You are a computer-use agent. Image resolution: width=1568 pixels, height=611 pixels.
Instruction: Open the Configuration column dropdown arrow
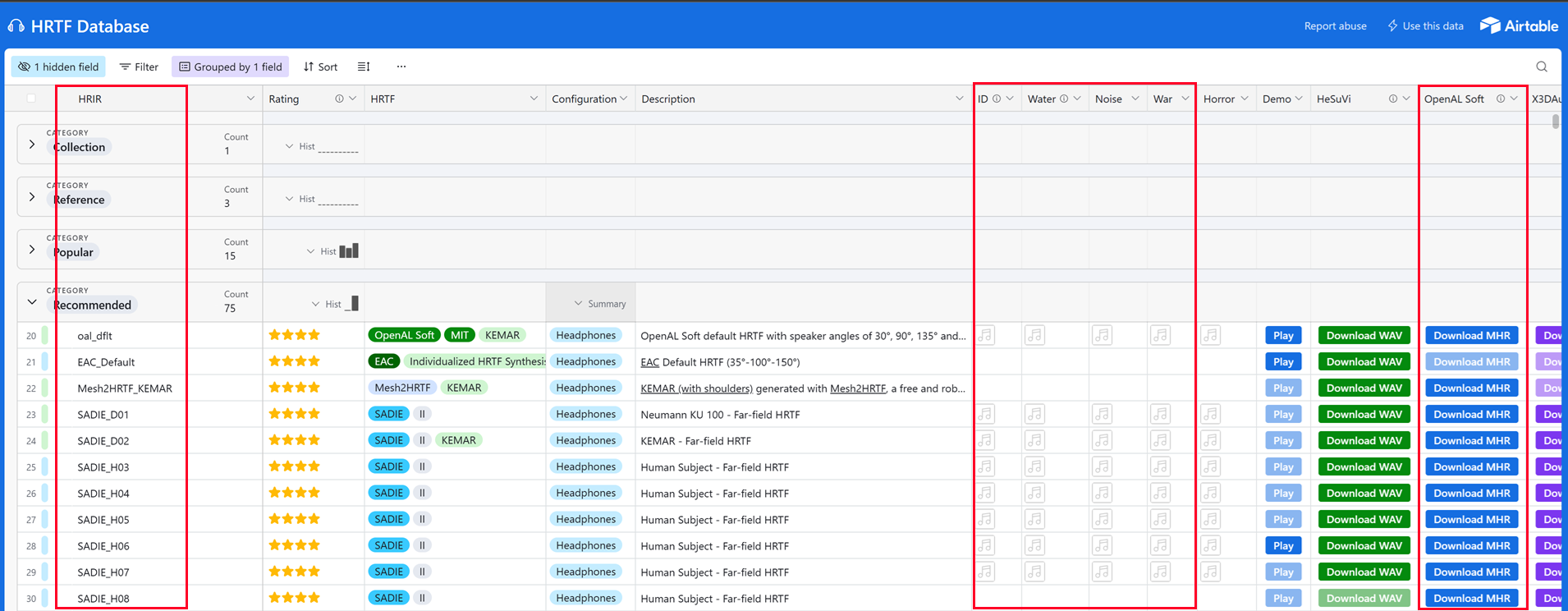point(624,99)
